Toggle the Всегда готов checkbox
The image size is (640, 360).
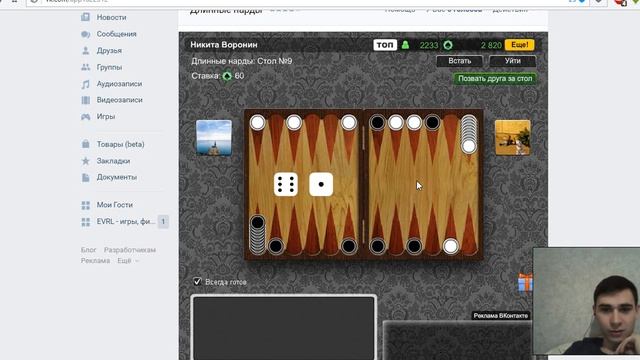tap(198, 282)
